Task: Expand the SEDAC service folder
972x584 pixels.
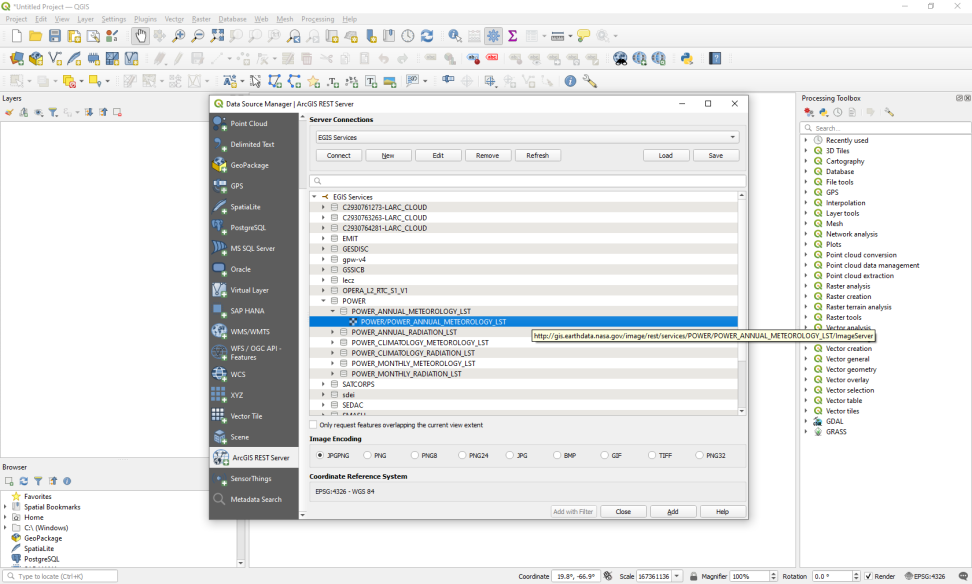Action: 323,405
